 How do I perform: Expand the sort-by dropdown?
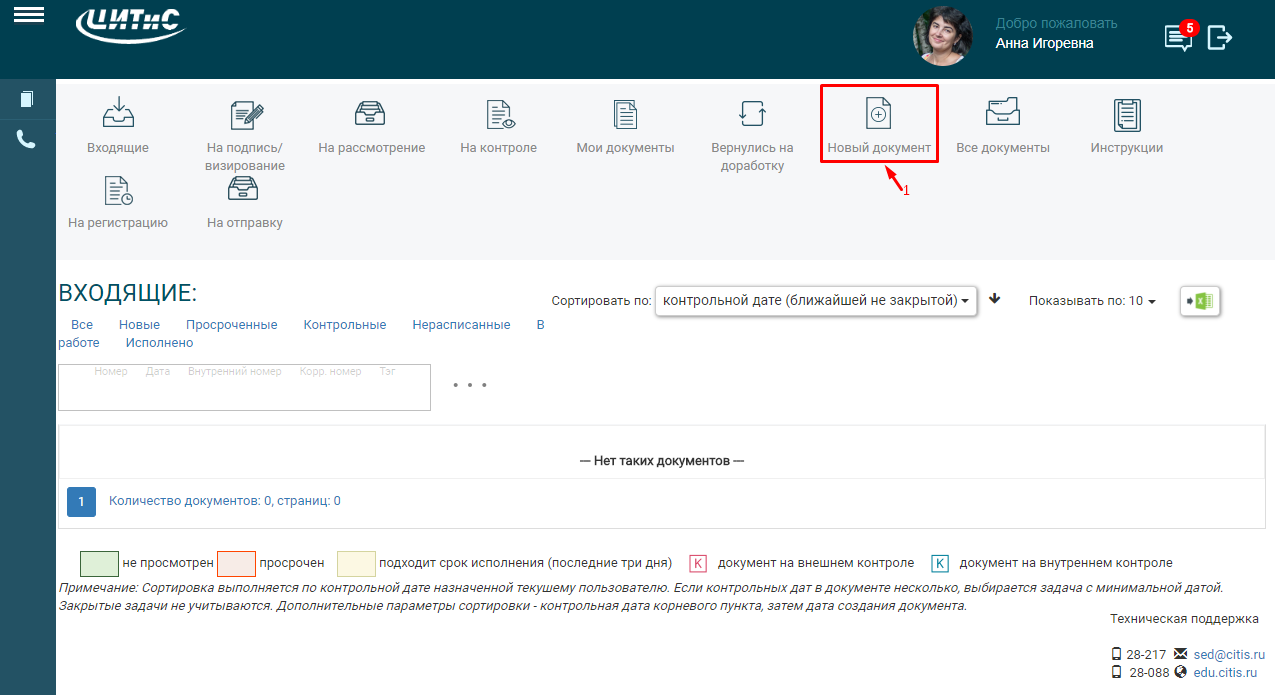815,300
